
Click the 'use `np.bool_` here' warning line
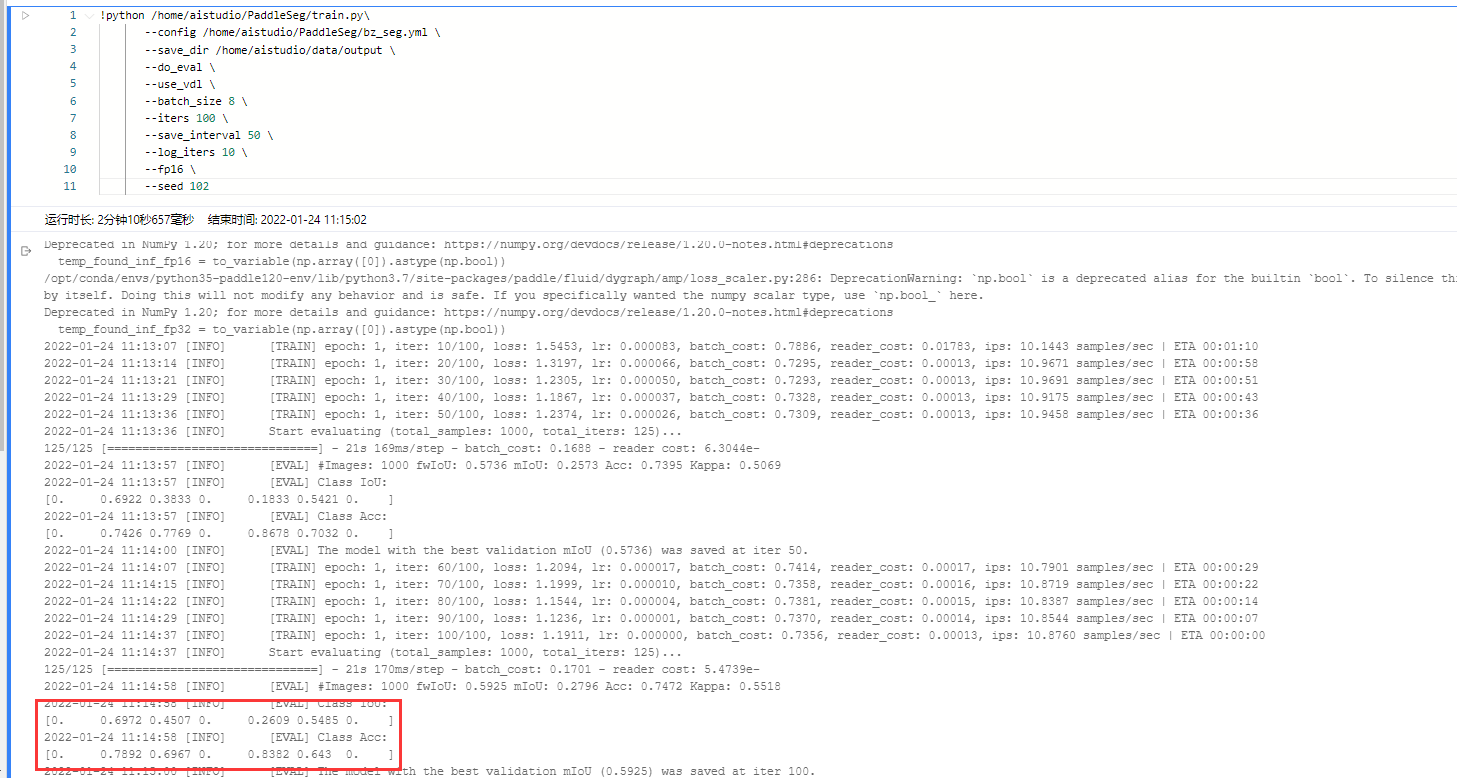click(514, 295)
